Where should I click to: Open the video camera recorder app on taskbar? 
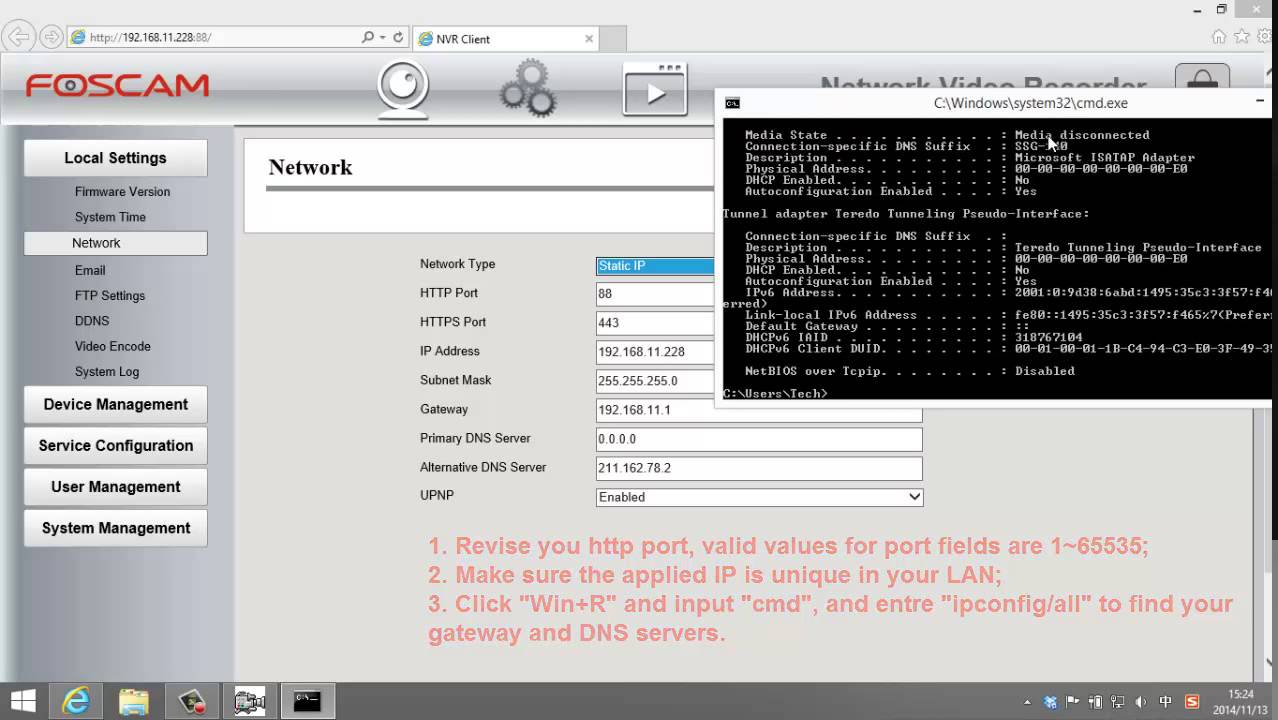tap(249, 701)
